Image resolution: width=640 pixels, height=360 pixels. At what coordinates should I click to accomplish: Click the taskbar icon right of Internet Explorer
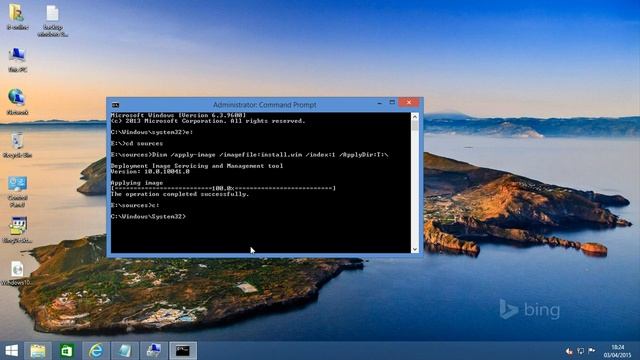tap(124, 351)
